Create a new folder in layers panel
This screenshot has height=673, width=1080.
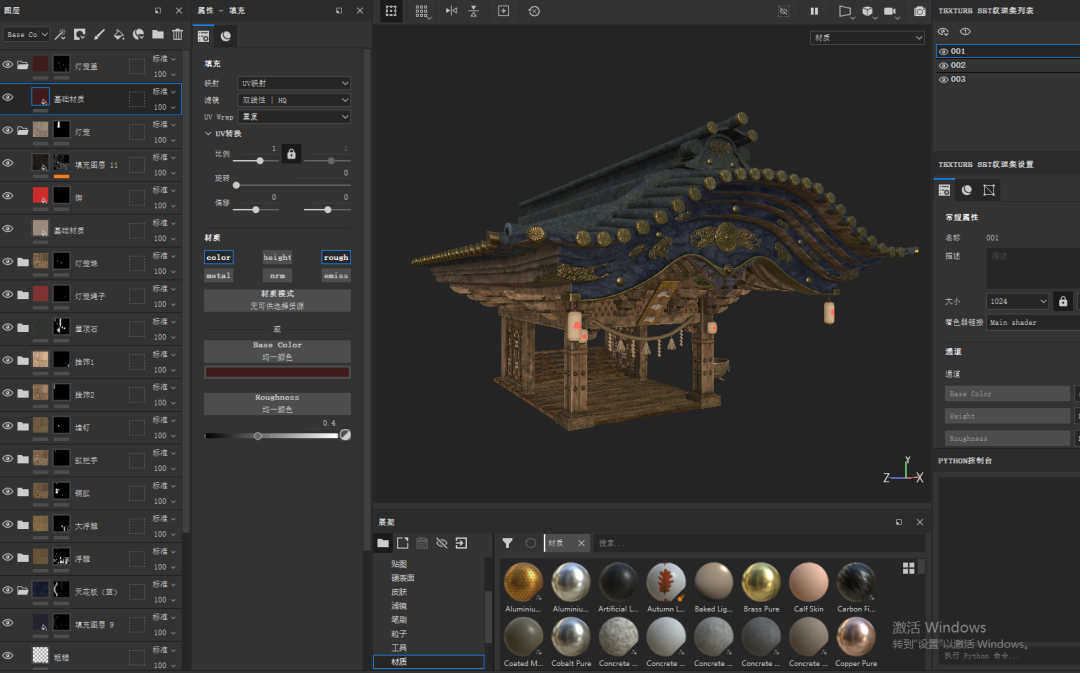pyautogui.click(x=158, y=35)
